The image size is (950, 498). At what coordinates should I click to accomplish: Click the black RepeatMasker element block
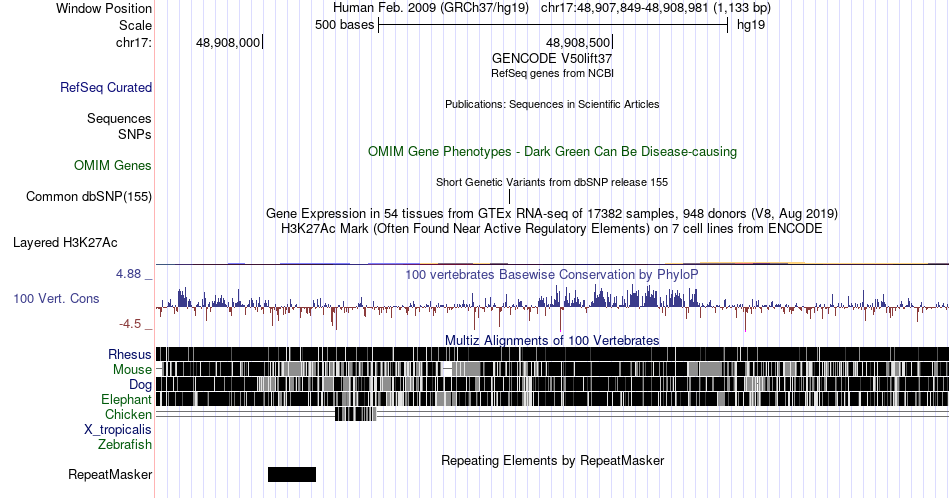291,474
